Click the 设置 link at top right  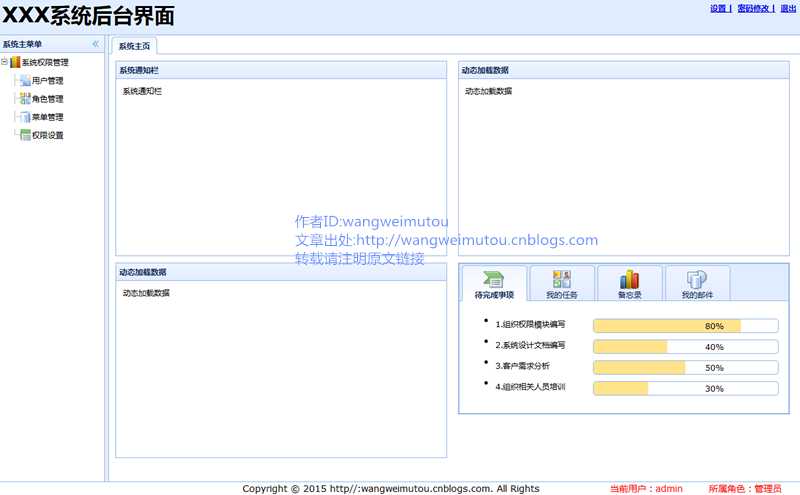[x=719, y=9]
